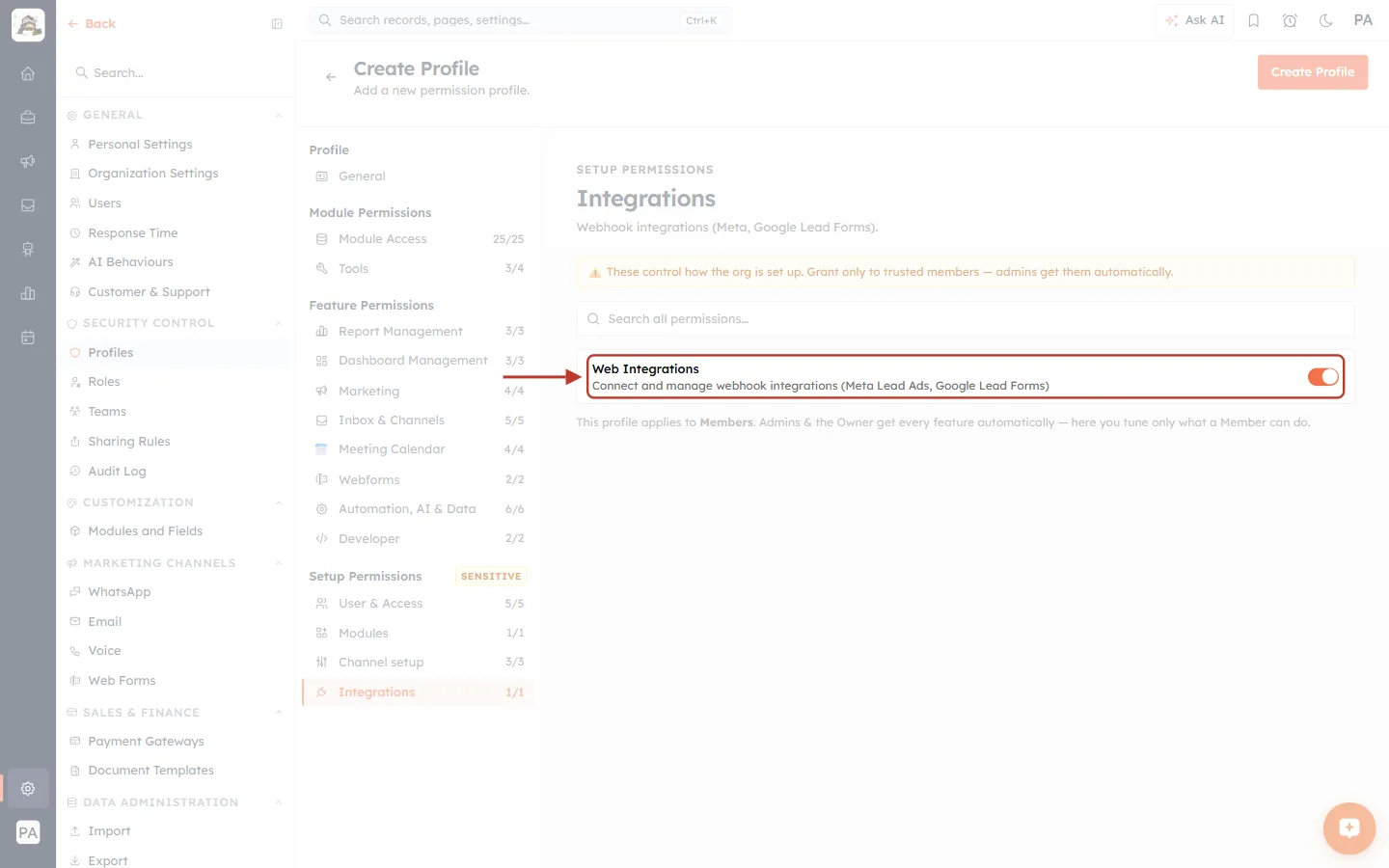1389x868 pixels.
Task: Click the sidebar Search field
Action: 175,73
